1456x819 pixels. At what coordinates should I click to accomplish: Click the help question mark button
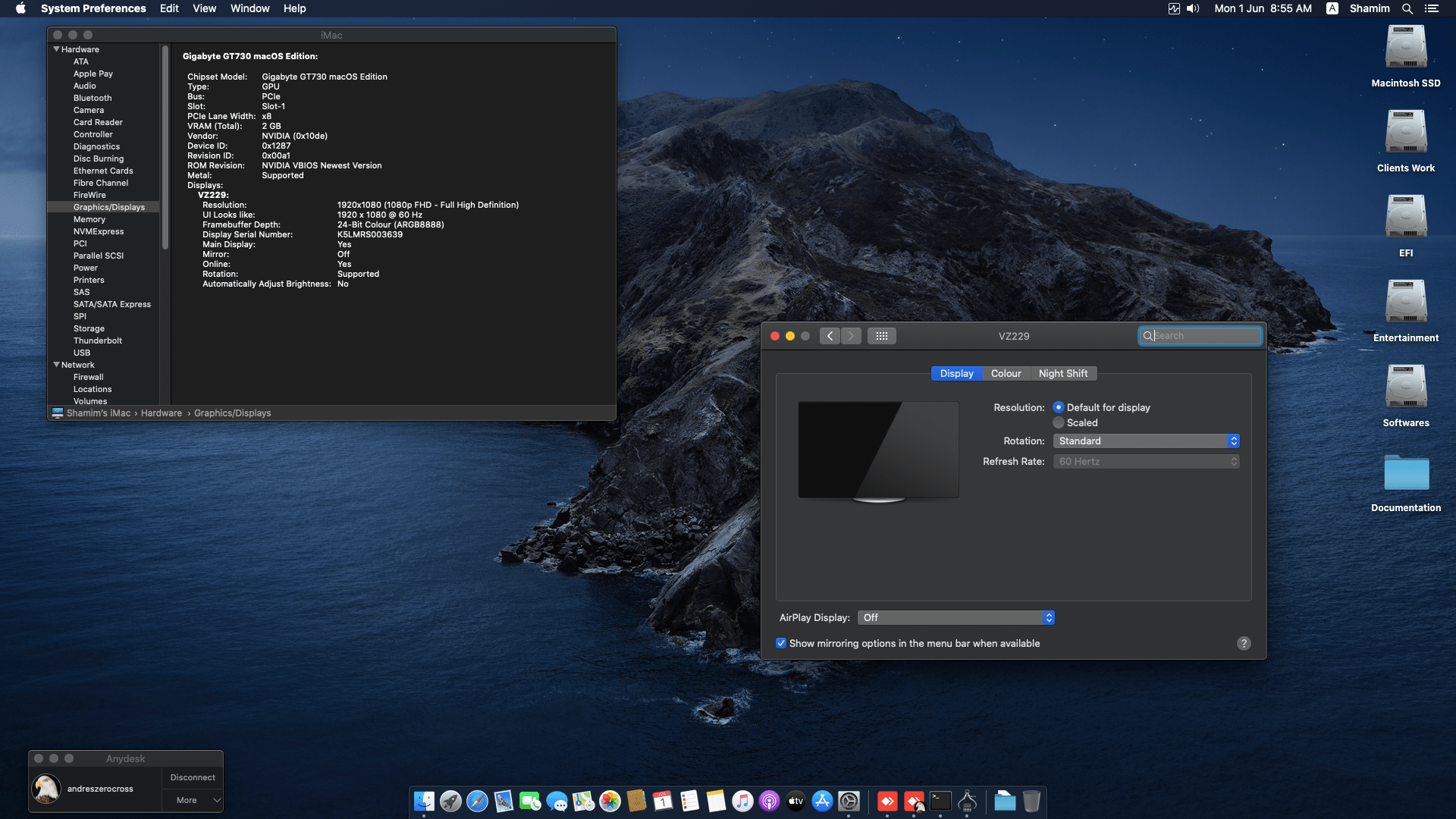(x=1244, y=643)
